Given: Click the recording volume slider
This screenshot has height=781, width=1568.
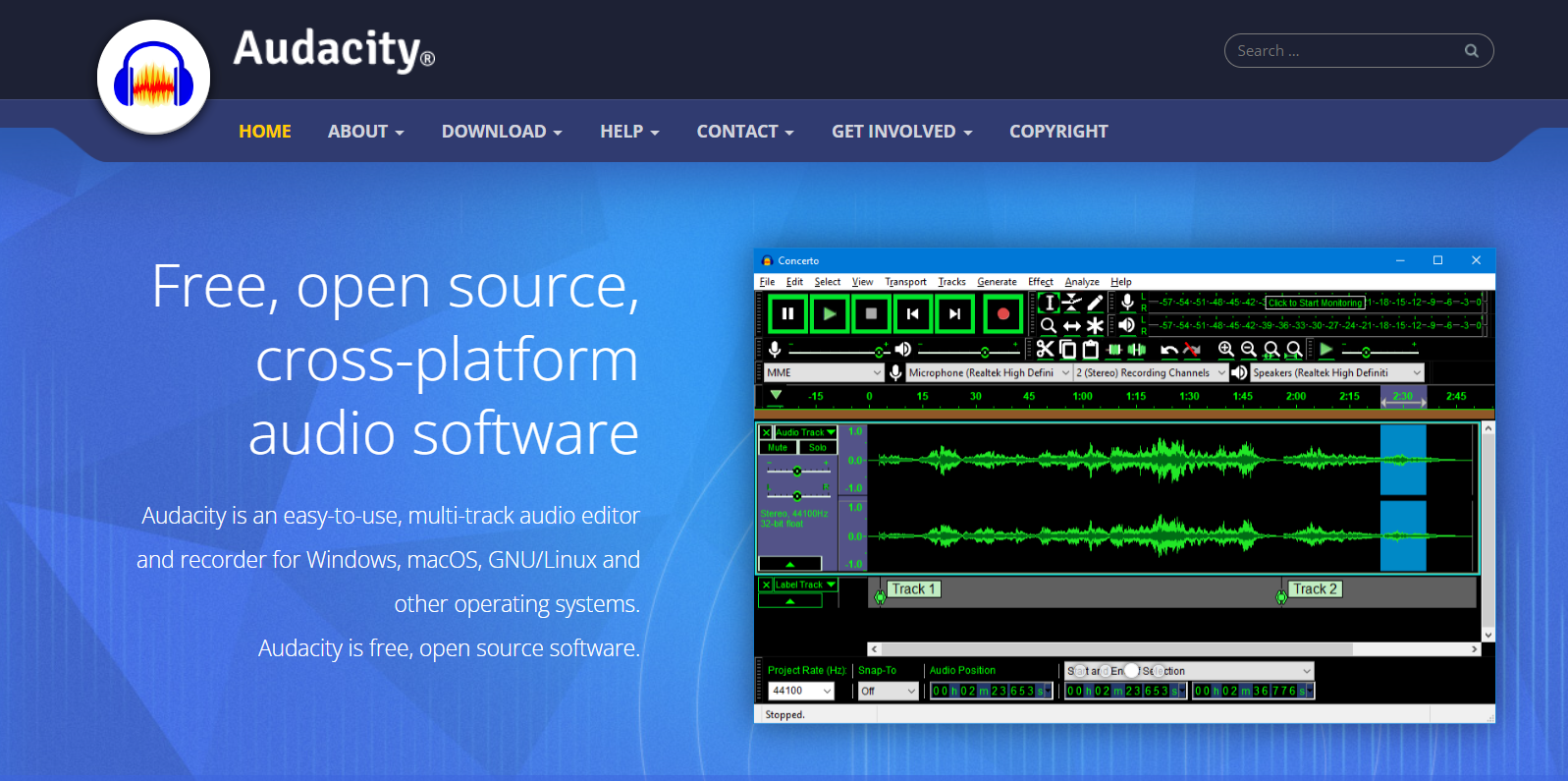Looking at the screenshot, I should click(838, 351).
